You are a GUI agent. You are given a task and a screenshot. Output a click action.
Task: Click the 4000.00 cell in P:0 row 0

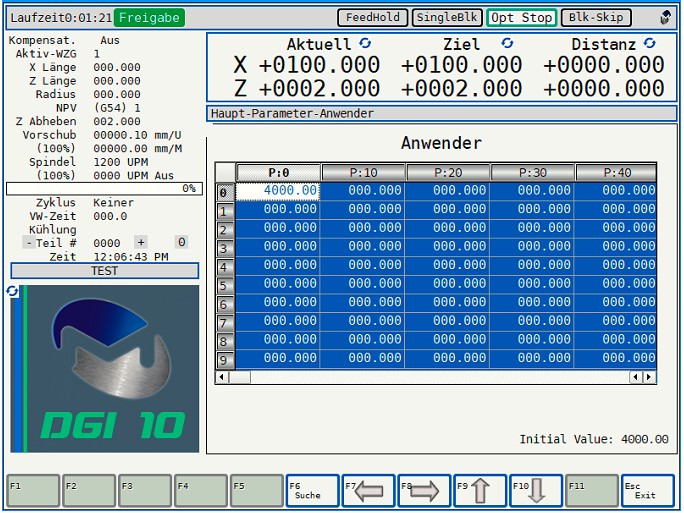(278, 191)
